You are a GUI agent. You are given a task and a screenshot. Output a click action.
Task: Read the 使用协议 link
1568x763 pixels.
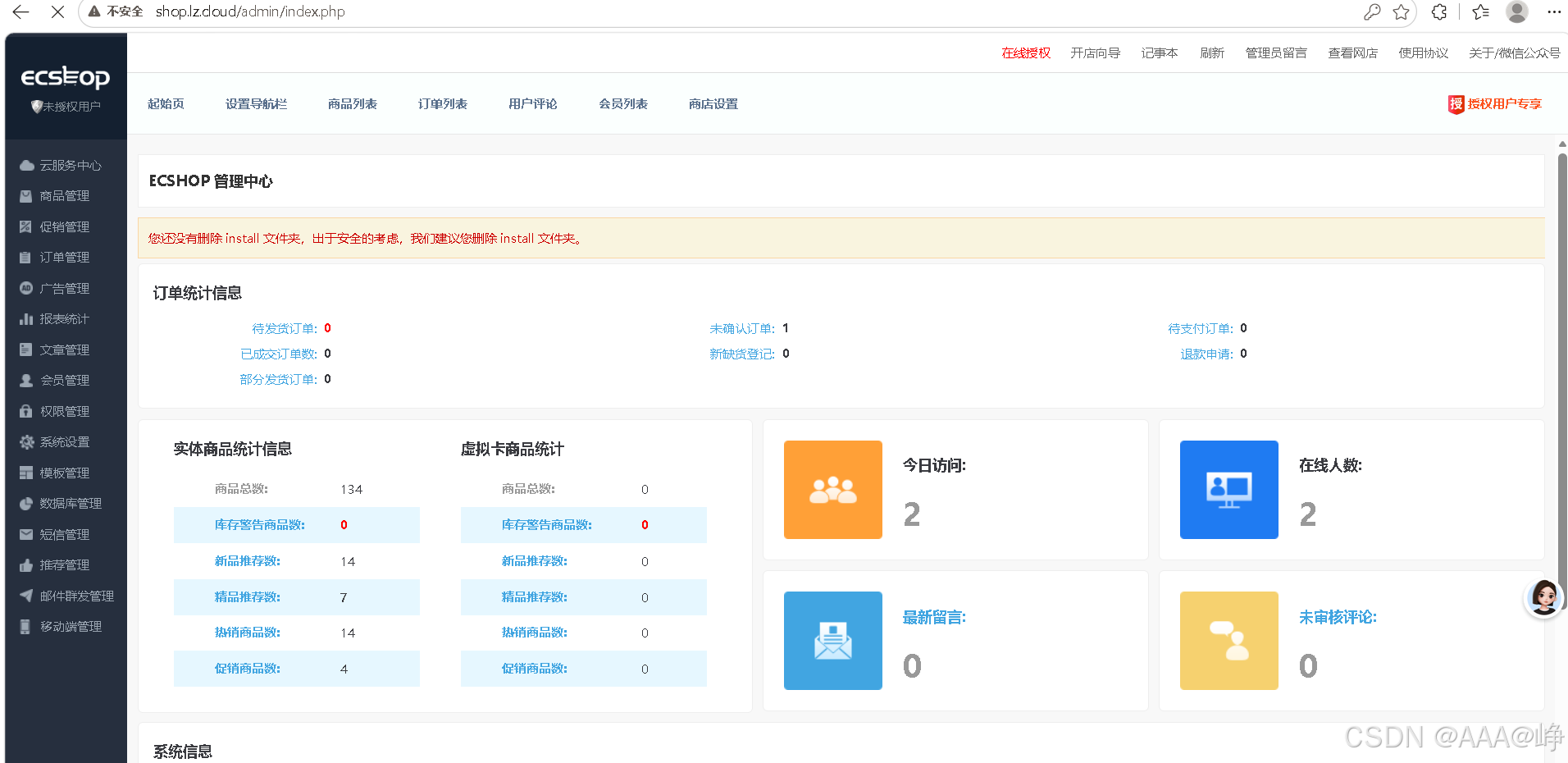(x=1424, y=53)
